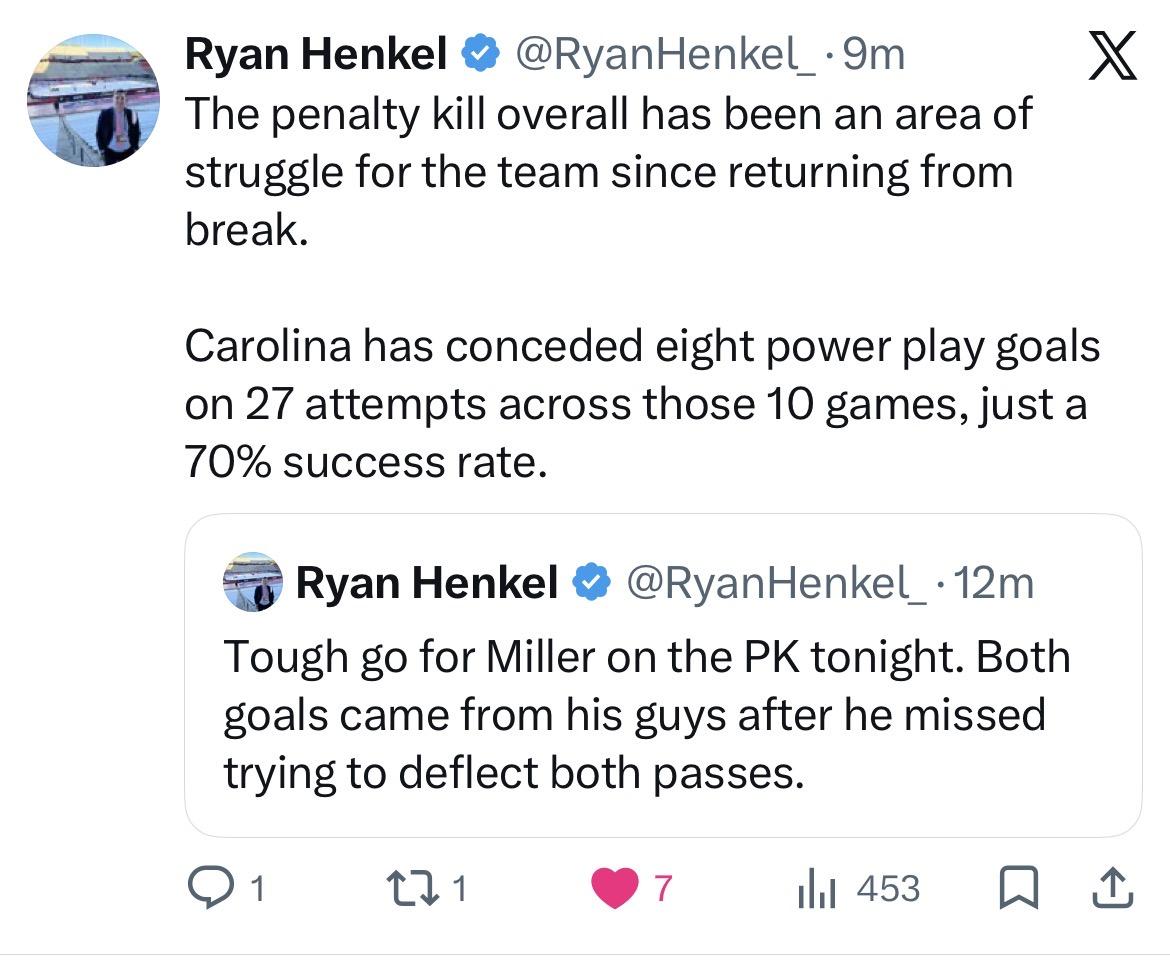
Task: Bookmark this tweet
Action: tap(1018, 888)
